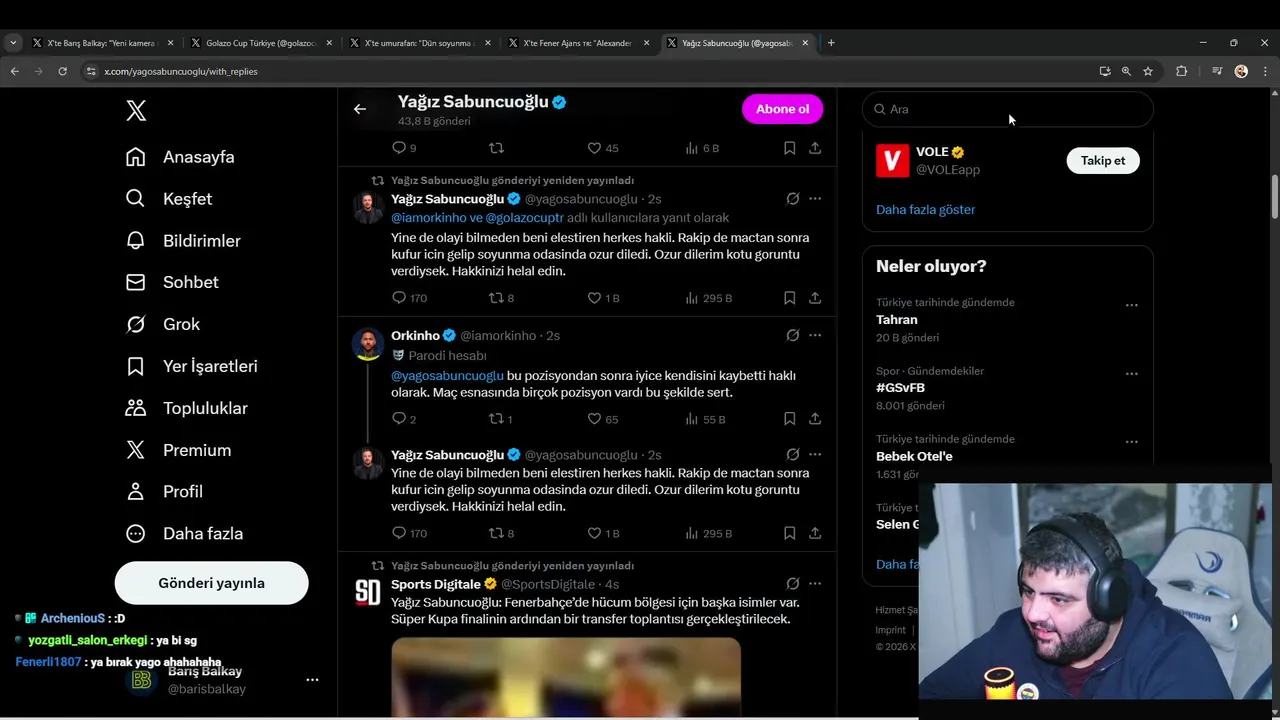Switch to the X'te Fener Ajans tab

pos(579,43)
